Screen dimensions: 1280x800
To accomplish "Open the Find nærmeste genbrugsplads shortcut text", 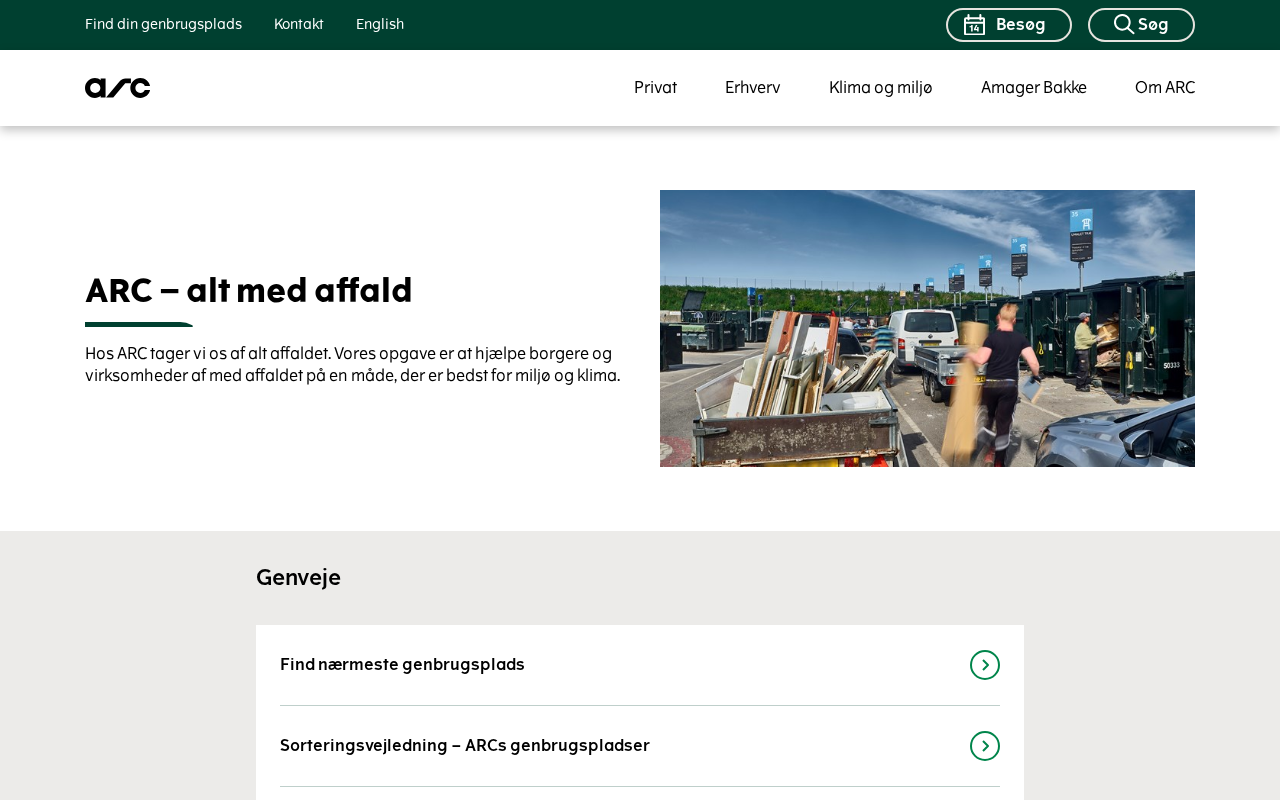I will click(x=402, y=665).
